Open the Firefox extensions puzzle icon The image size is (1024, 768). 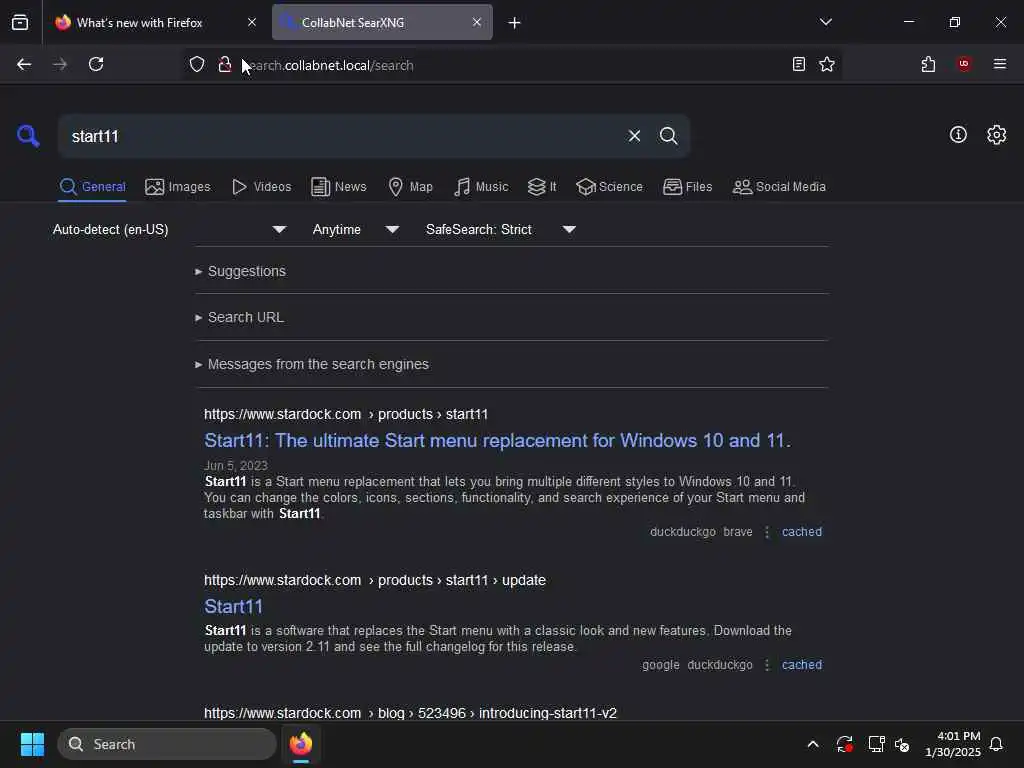(x=928, y=64)
